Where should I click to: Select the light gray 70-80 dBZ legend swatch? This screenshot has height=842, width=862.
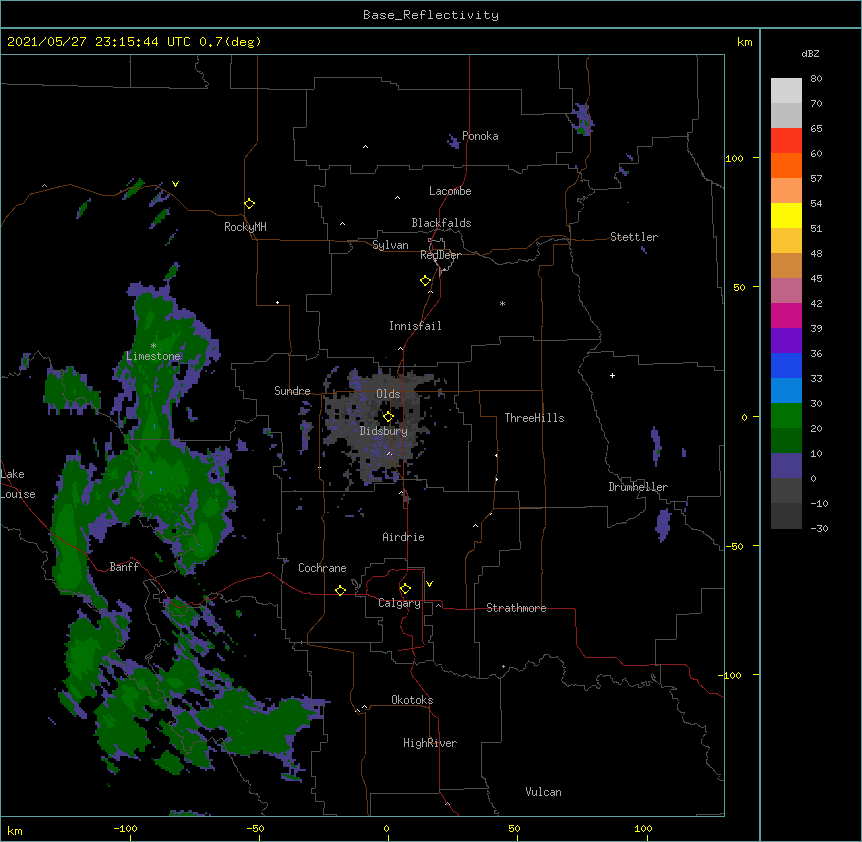pos(786,91)
